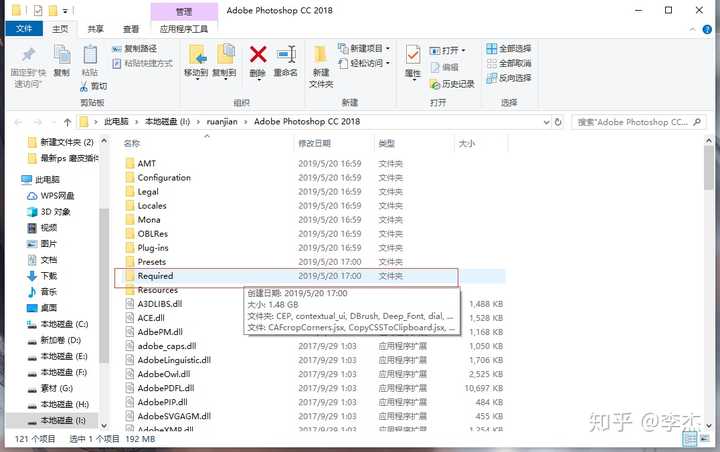The width and height of the screenshot is (720, 452).
Task: Switch to the Home ribbon tab
Action: (60, 28)
